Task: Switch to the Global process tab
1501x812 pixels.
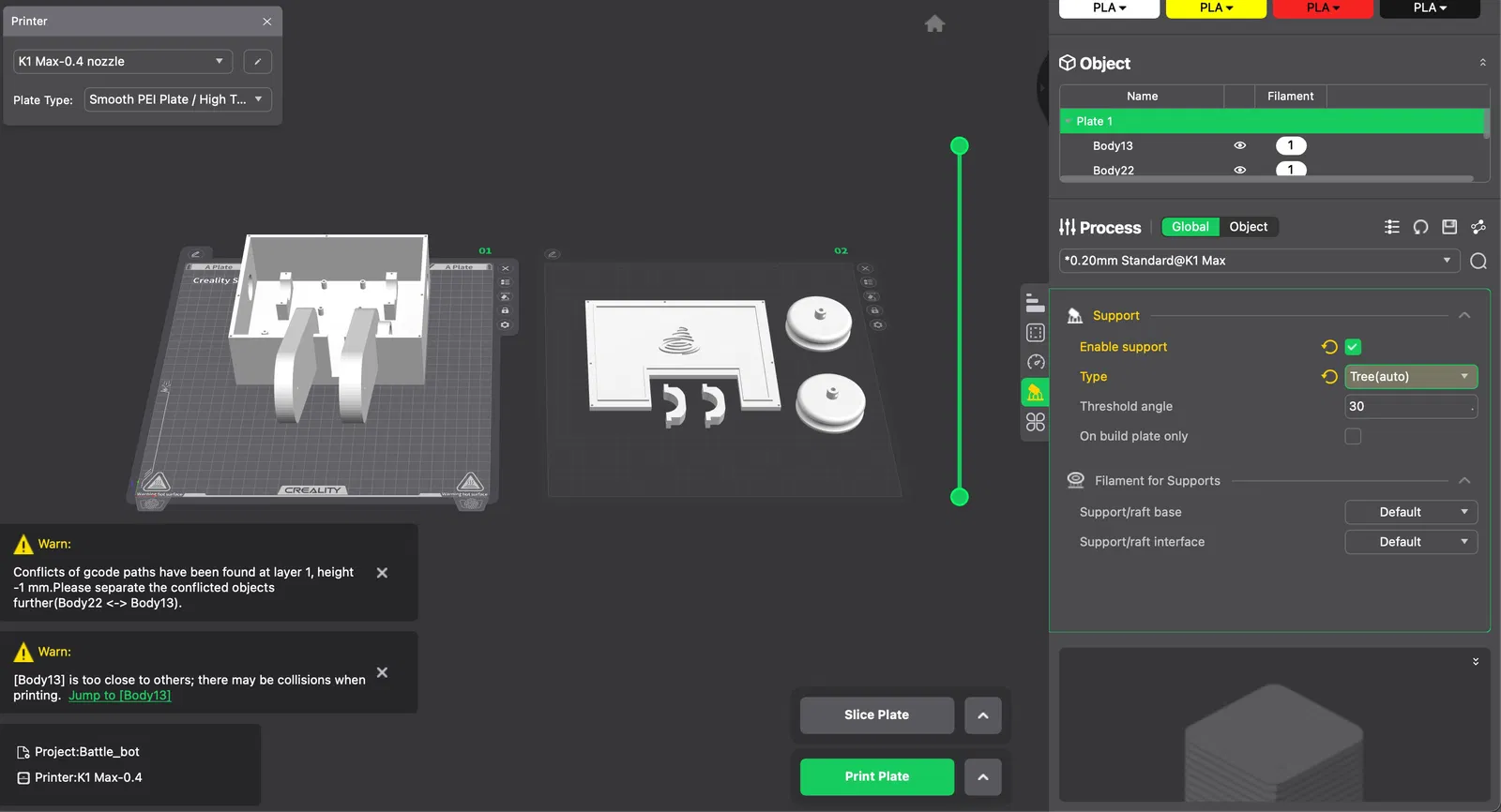Action: (1190, 227)
